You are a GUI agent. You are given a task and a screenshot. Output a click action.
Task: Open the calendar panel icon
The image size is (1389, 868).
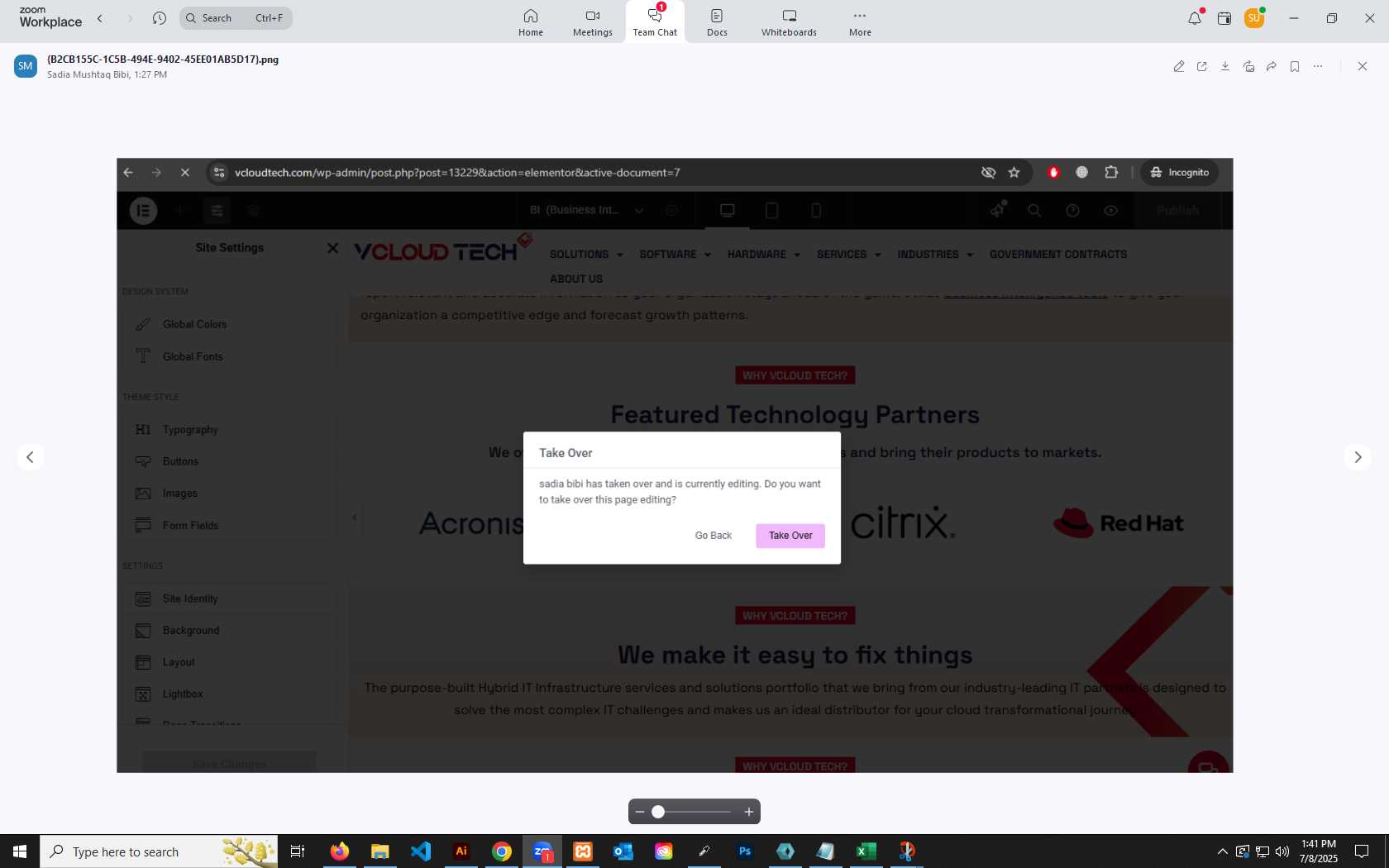coord(1224,18)
